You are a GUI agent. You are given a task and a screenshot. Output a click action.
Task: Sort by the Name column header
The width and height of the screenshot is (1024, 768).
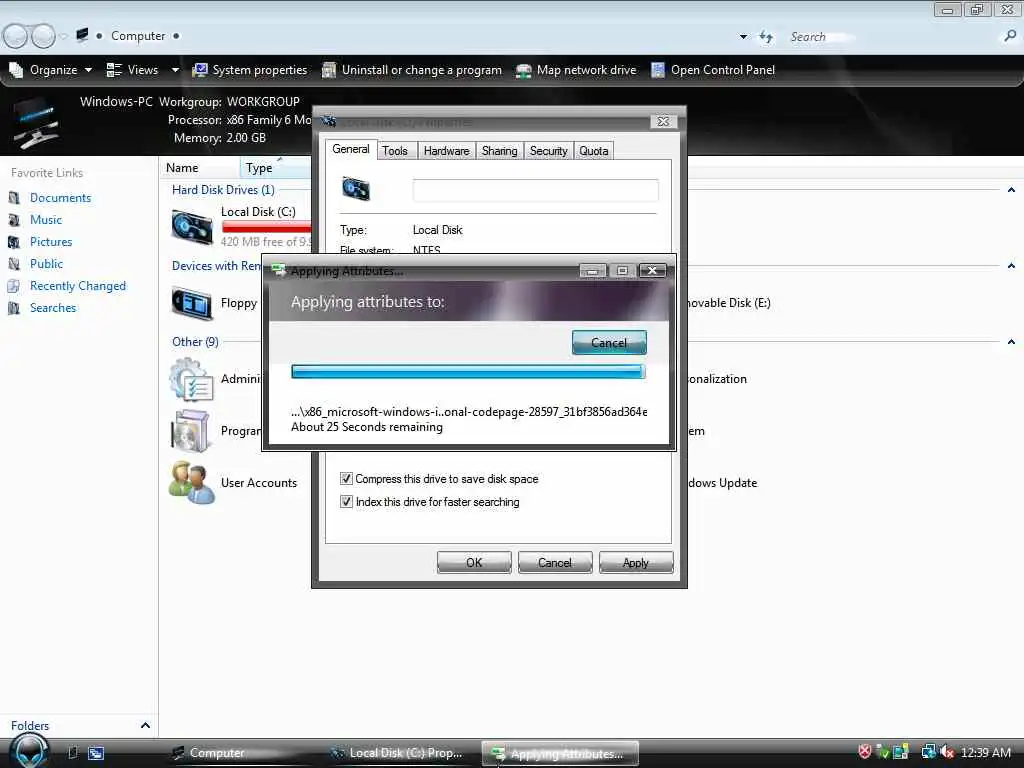[x=199, y=168]
